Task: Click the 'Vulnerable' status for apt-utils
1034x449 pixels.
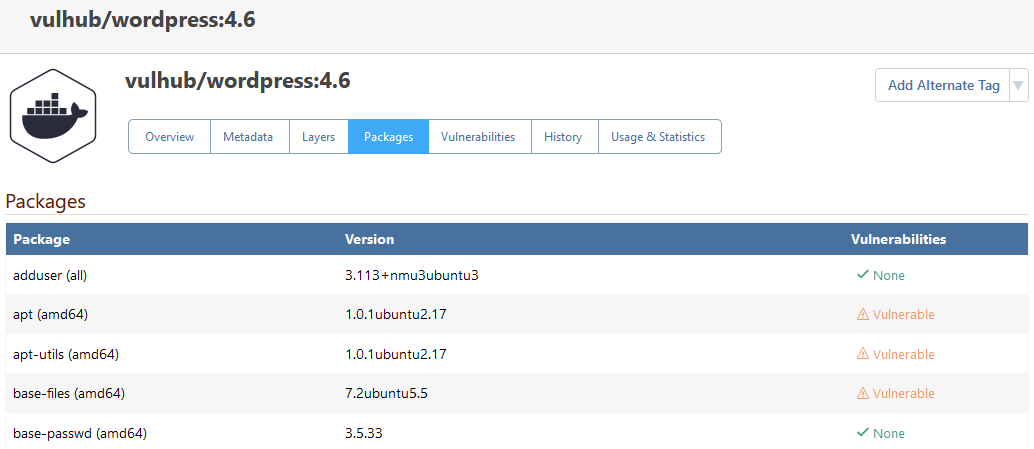Action: pyautogui.click(x=903, y=354)
